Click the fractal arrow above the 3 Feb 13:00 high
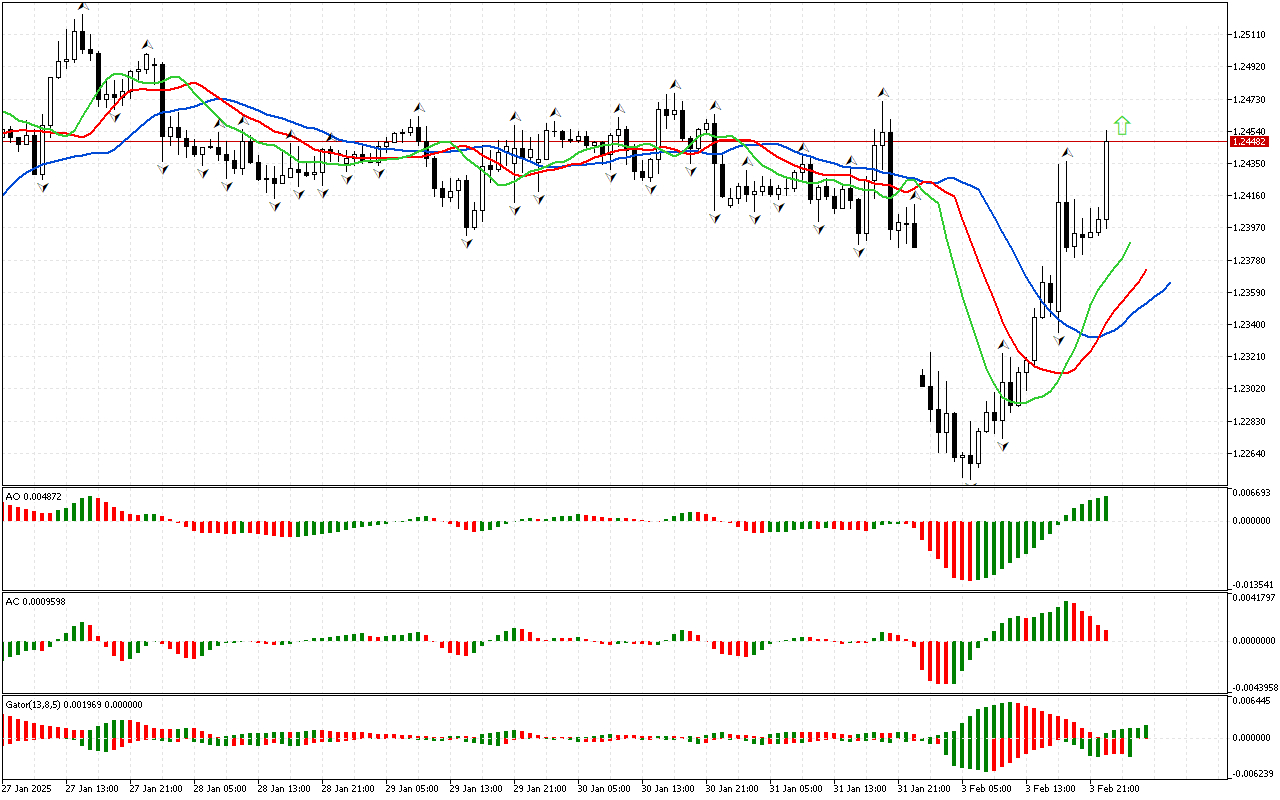This screenshot has height=800, width=1280. [x=1066, y=153]
